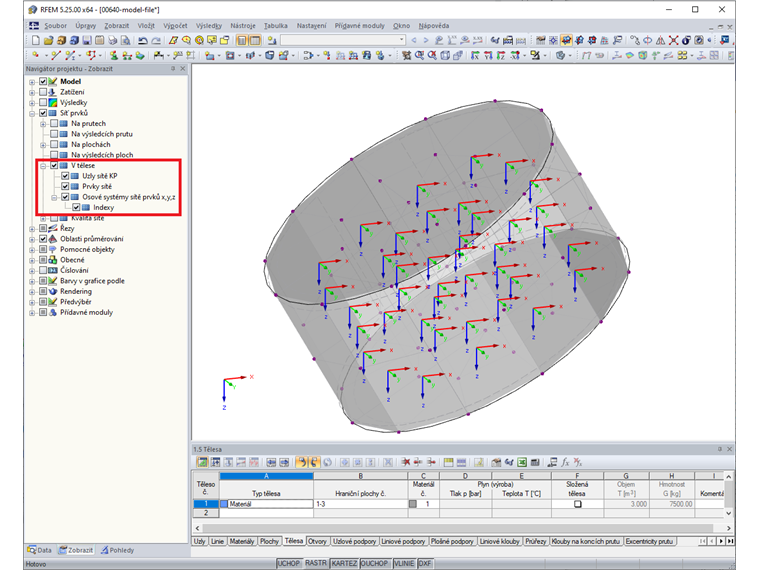Click the blue color swatch in Materiál cell
Image resolution: width=760 pixels, height=570 pixels.
coord(224,504)
